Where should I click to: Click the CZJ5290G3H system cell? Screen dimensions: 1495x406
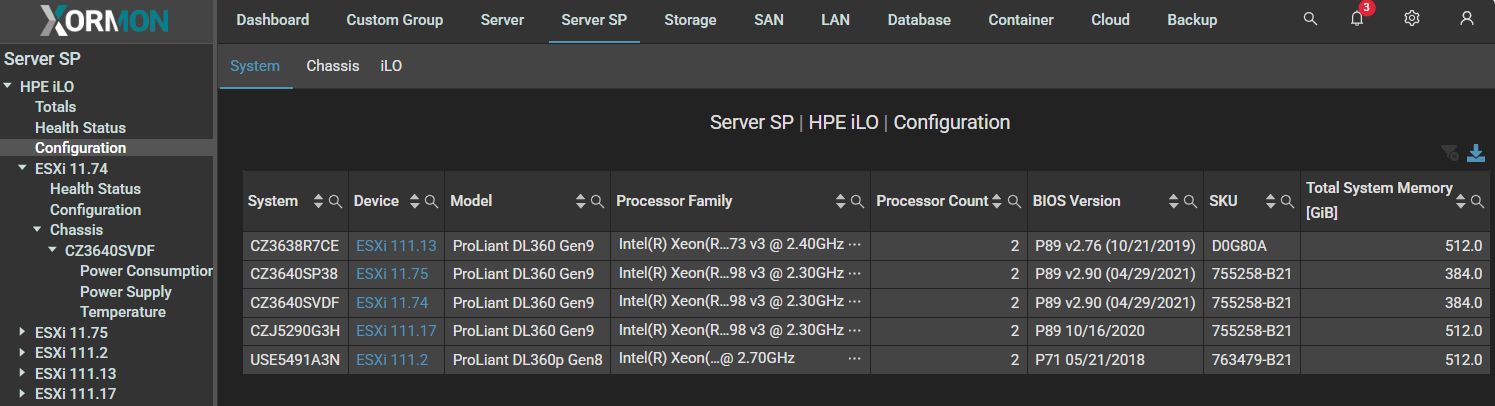294,331
